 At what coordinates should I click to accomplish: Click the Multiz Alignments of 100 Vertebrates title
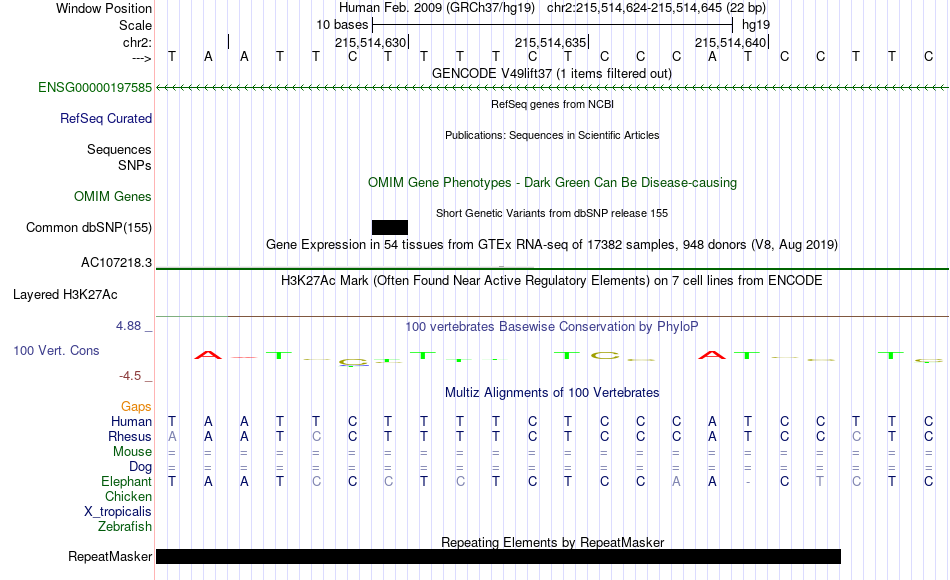[x=552, y=392]
